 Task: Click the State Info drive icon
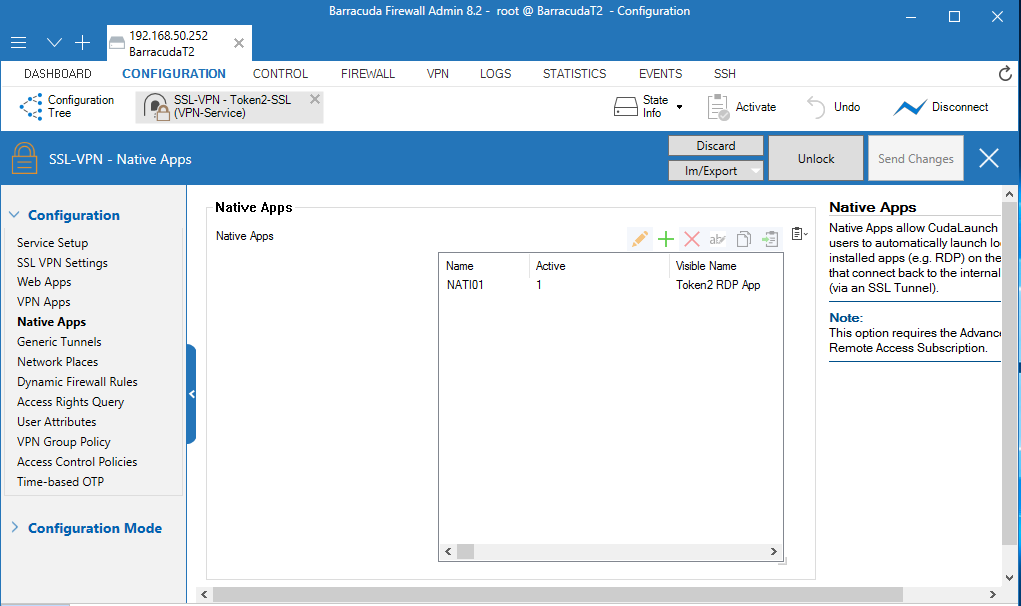tap(626, 107)
